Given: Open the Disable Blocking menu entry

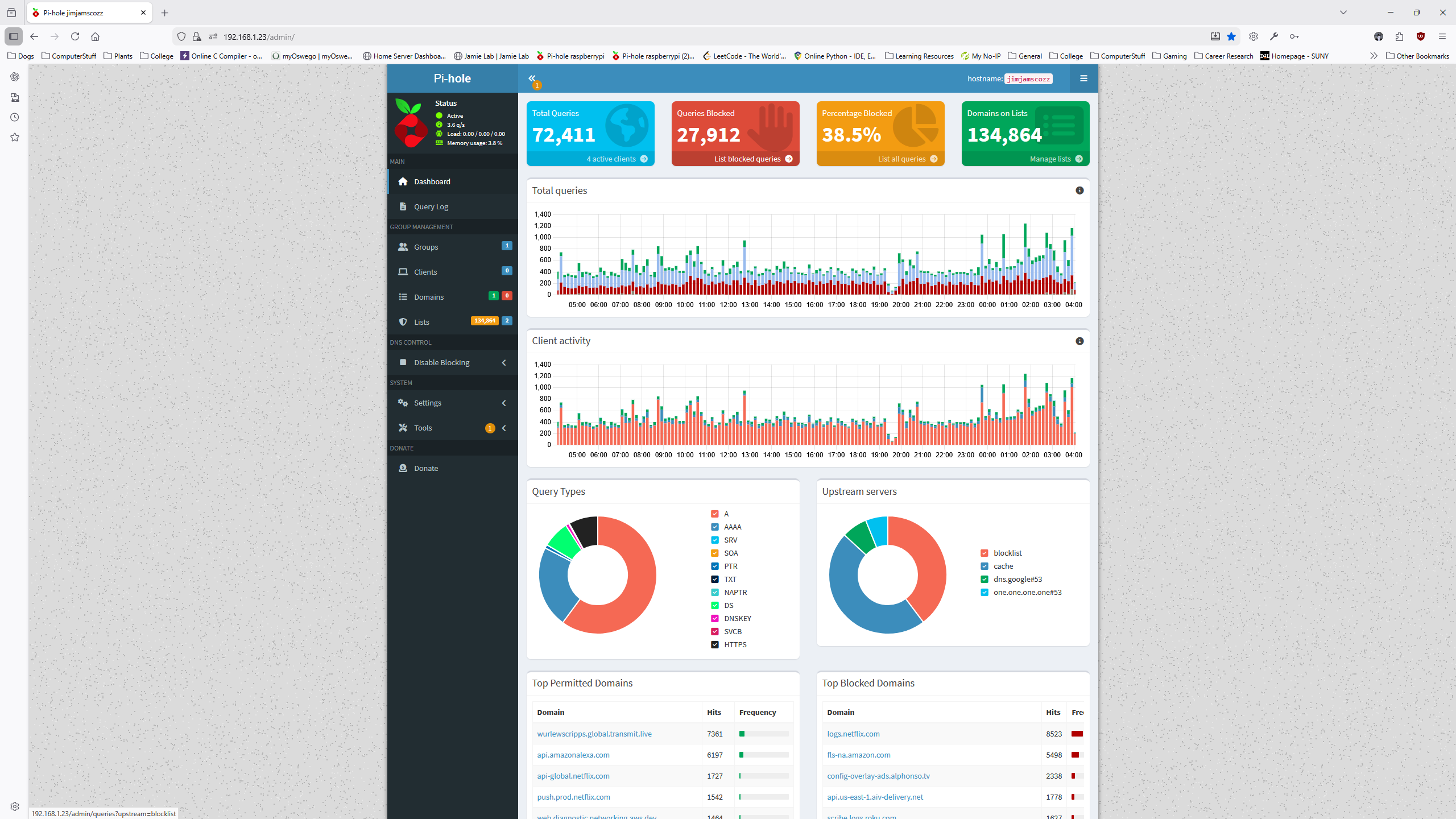Looking at the screenshot, I should pyautogui.click(x=441, y=362).
